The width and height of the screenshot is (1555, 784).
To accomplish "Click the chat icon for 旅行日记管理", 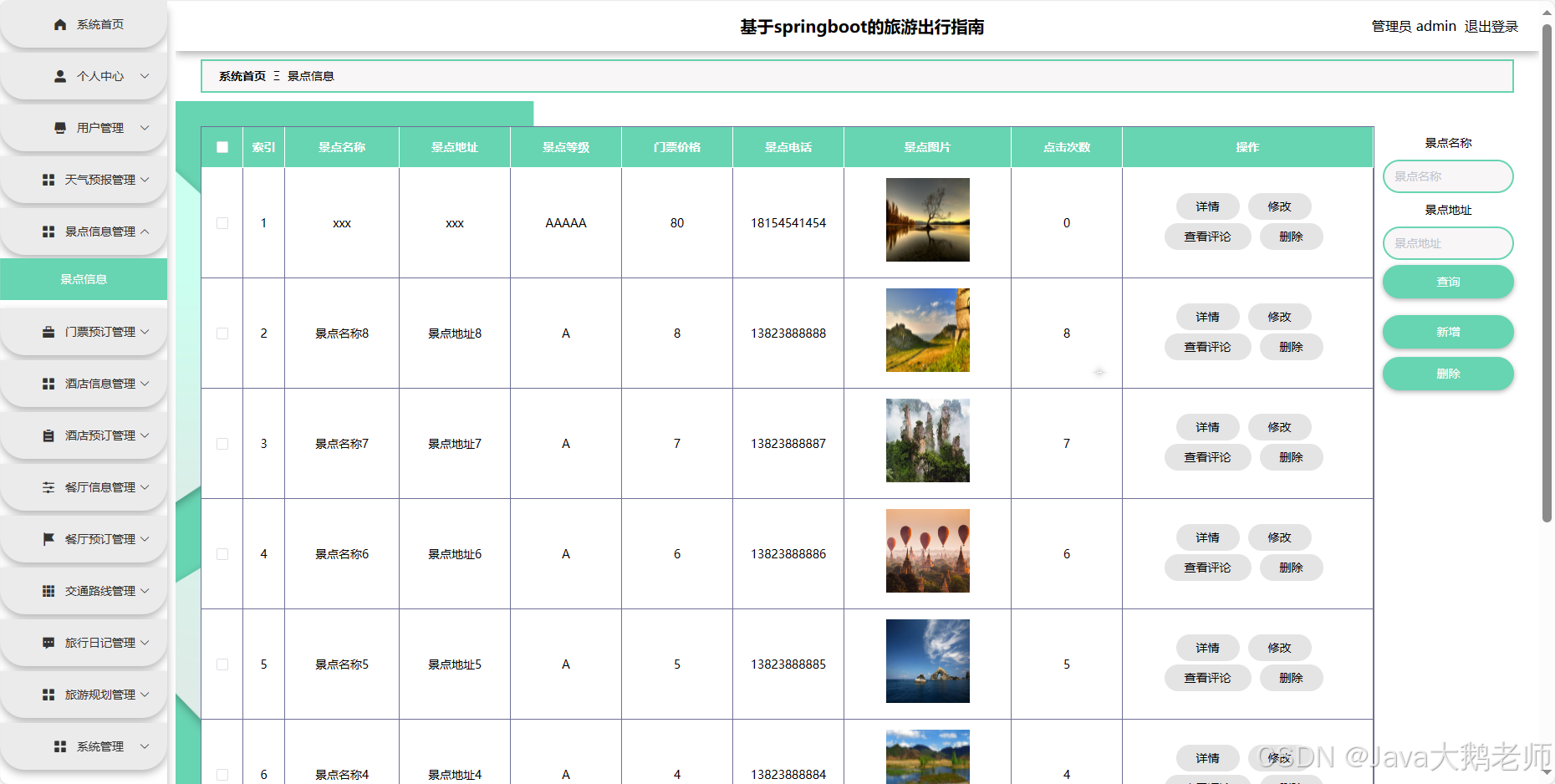I will coord(48,643).
